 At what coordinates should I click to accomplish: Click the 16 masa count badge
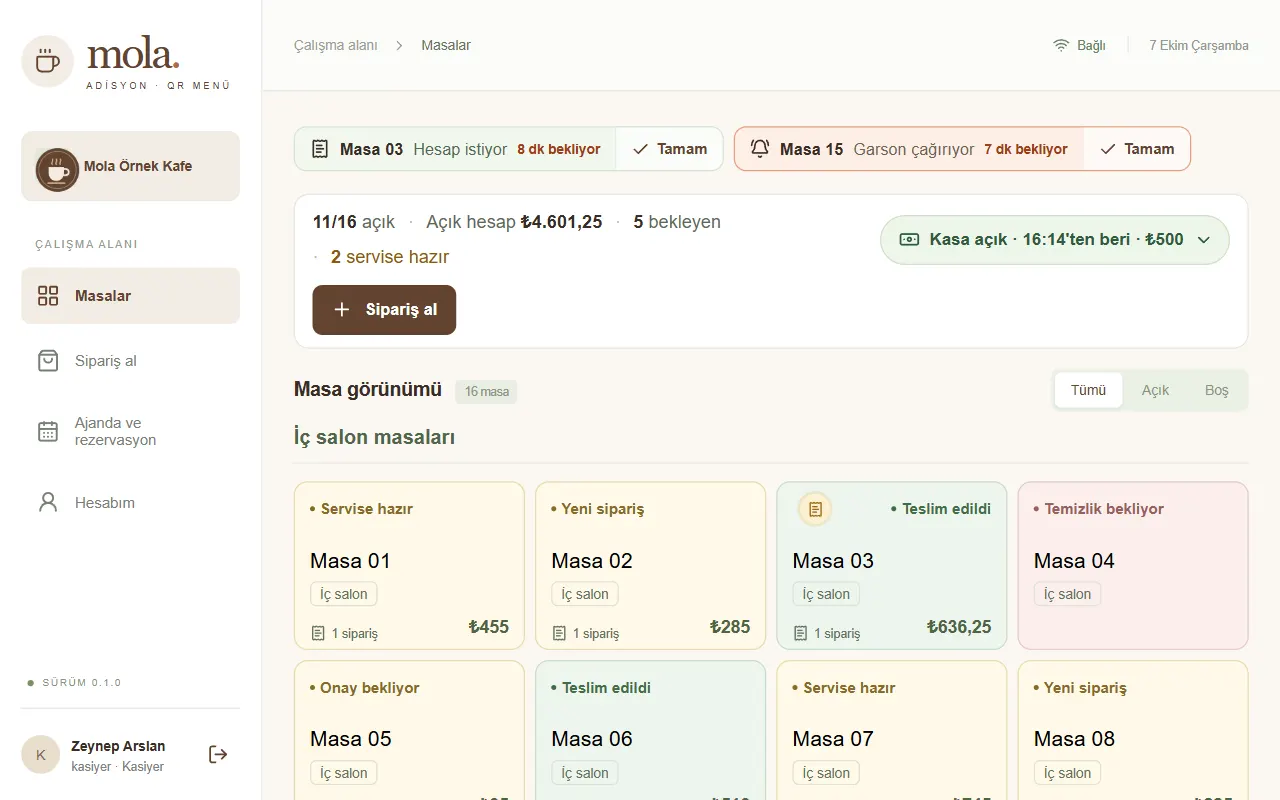click(486, 391)
